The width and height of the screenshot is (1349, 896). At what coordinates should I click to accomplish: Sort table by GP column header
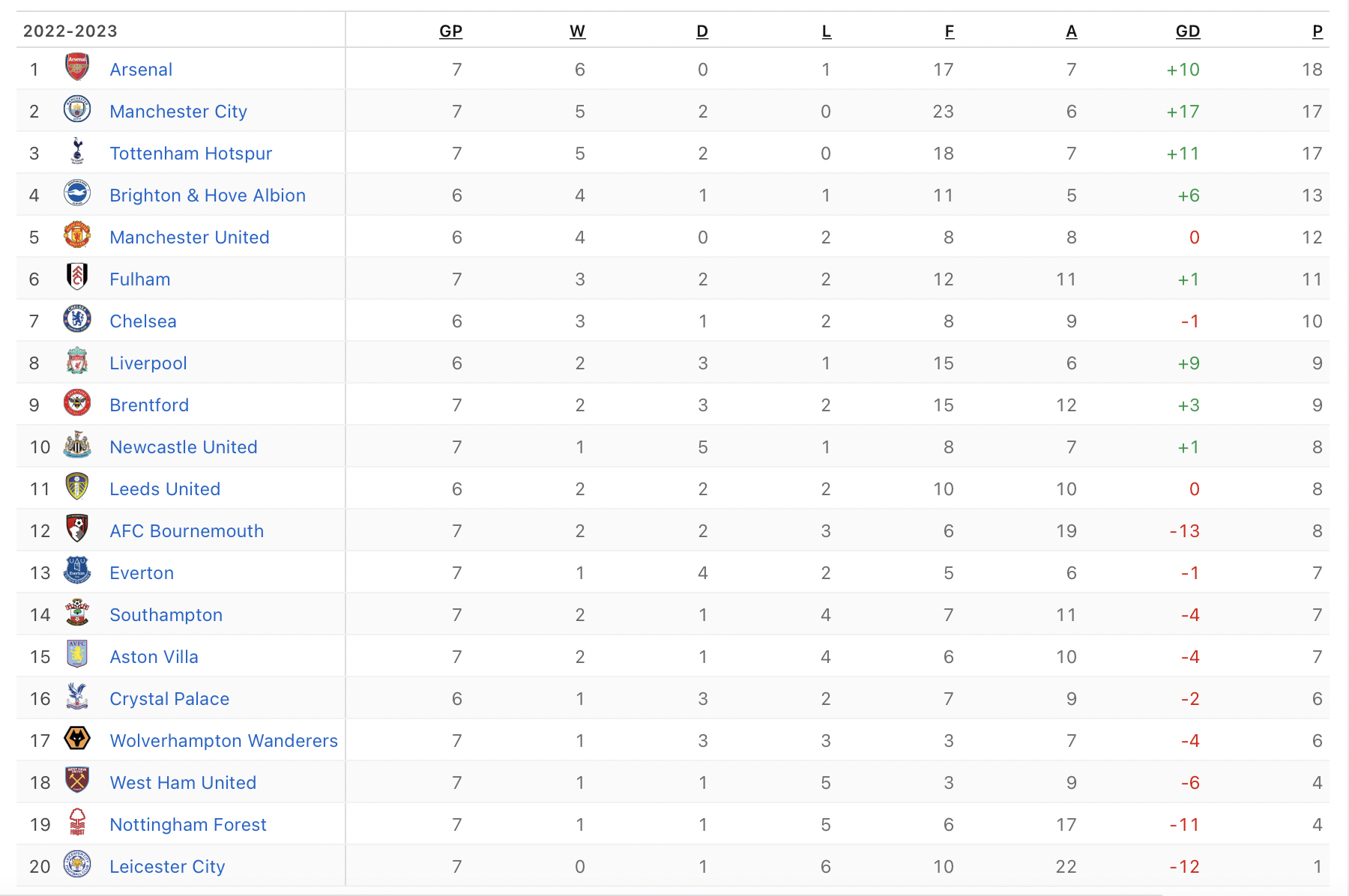click(x=450, y=31)
